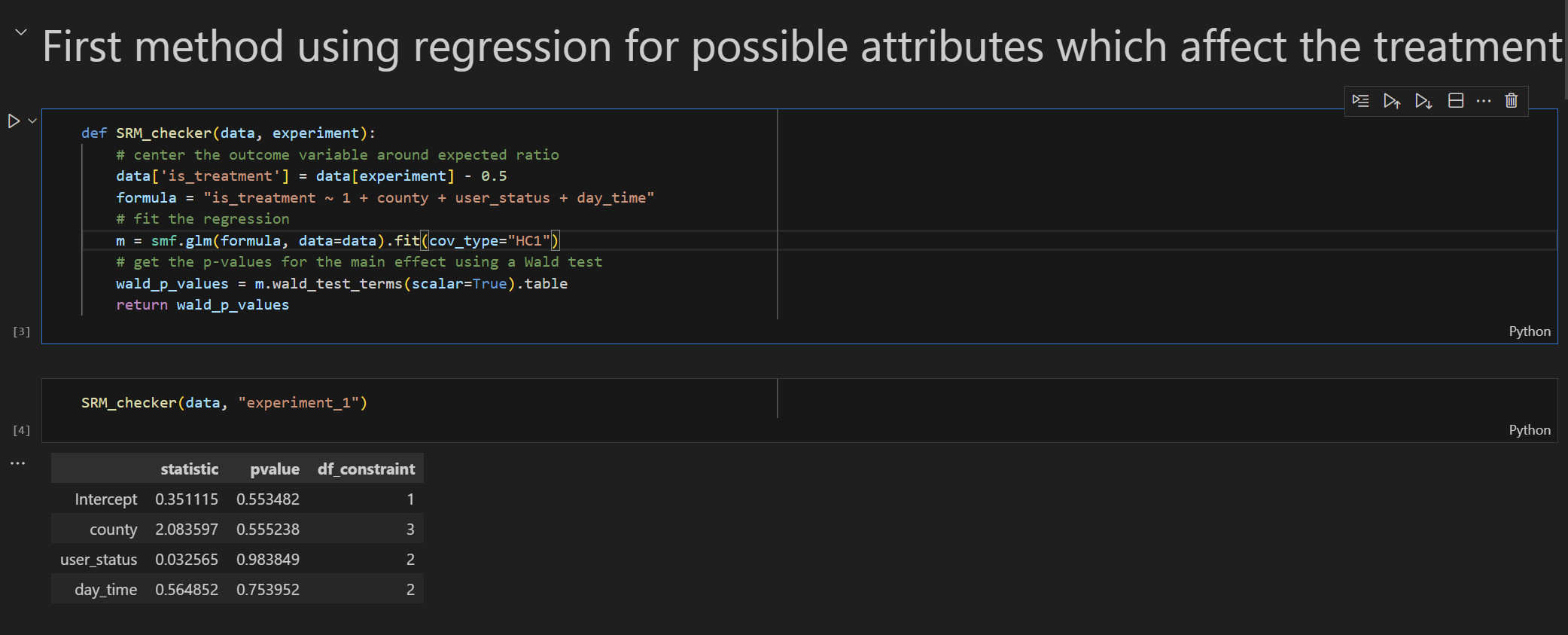Click the statistic column header
Viewport: 1568px width, 635px height.
[190, 469]
